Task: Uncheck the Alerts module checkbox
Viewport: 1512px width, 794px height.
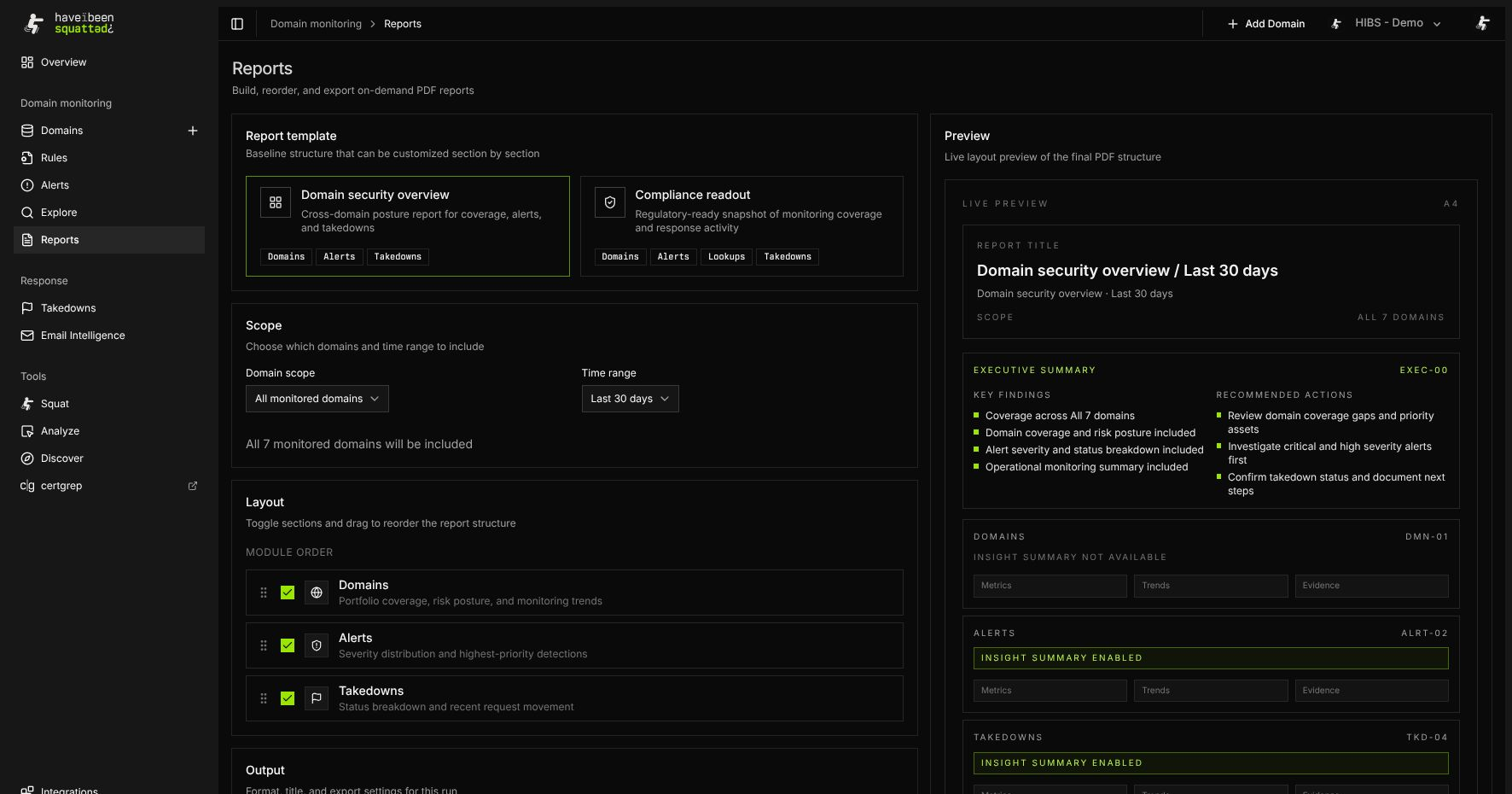Action: point(288,645)
